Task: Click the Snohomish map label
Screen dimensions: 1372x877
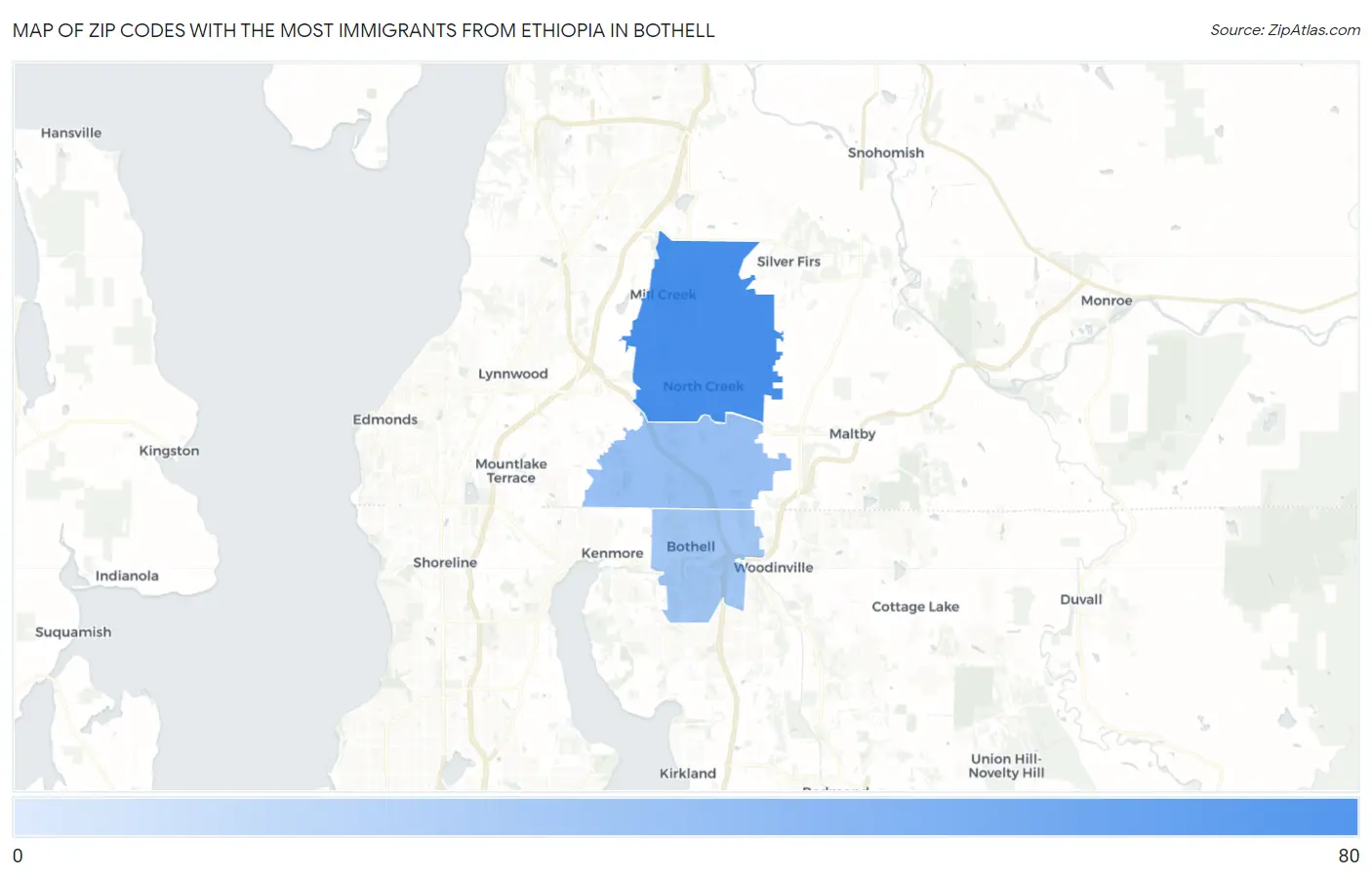Action: pyautogui.click(x=885, y=153)
